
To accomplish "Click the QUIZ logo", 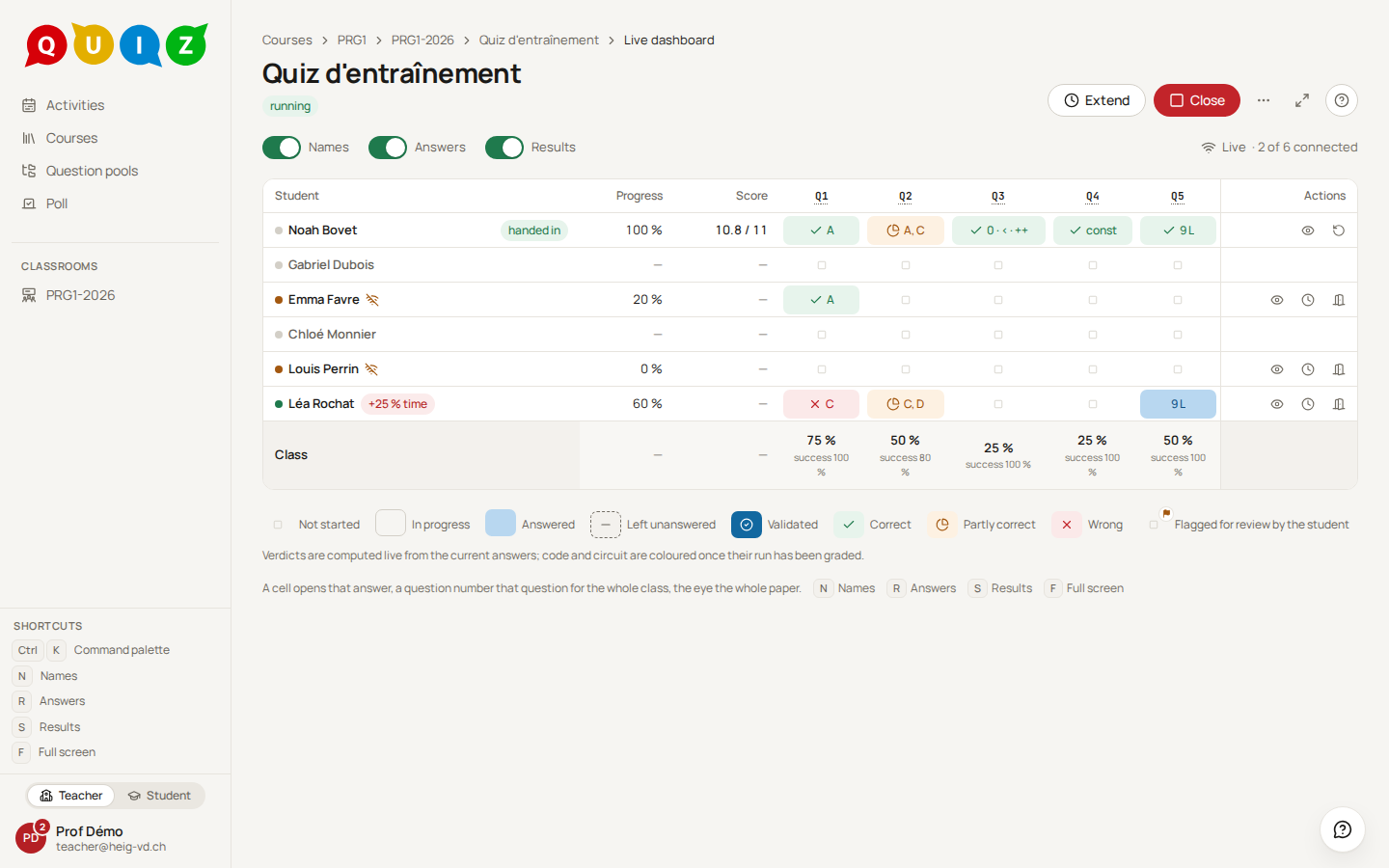I will 117,45.
